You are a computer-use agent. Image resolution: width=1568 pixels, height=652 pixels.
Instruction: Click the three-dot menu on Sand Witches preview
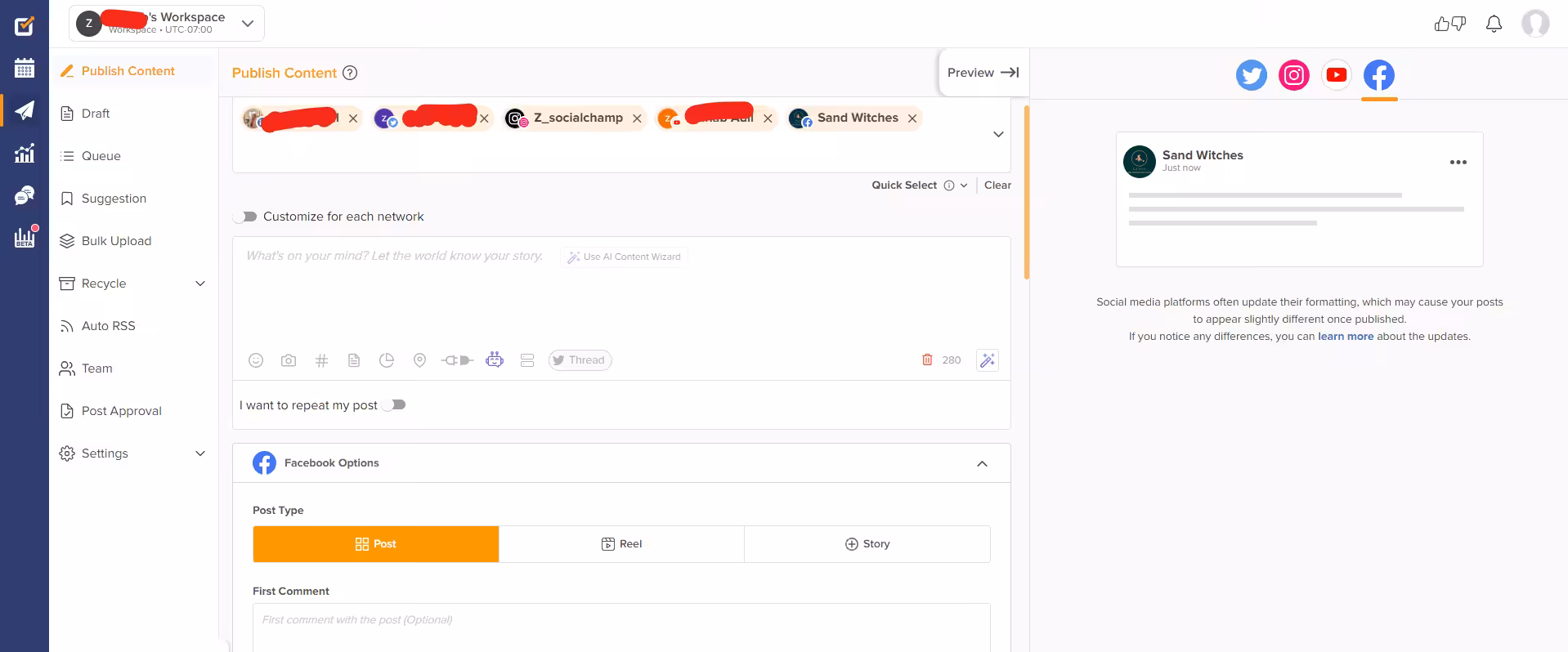pos(1458,162)
